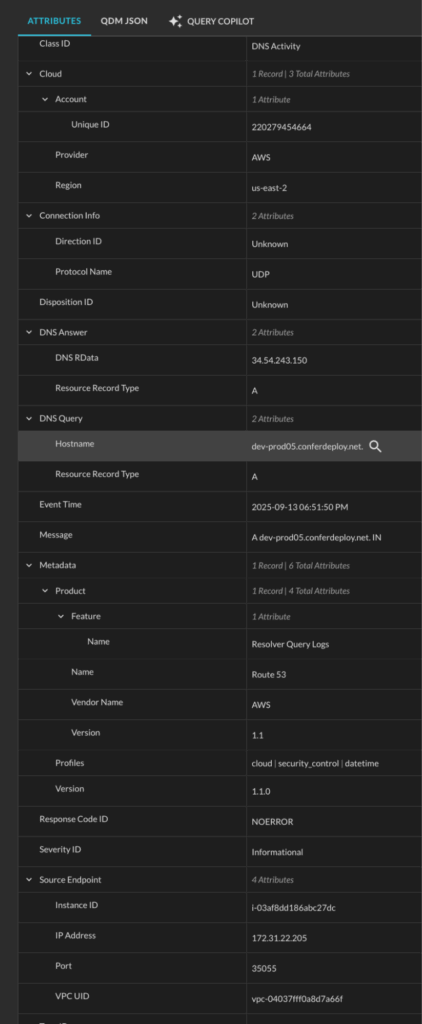This screenshot has width=422, height=1024.
Task: Click the Provider row label
Action: pyautogui.click(x=71, y=155)
